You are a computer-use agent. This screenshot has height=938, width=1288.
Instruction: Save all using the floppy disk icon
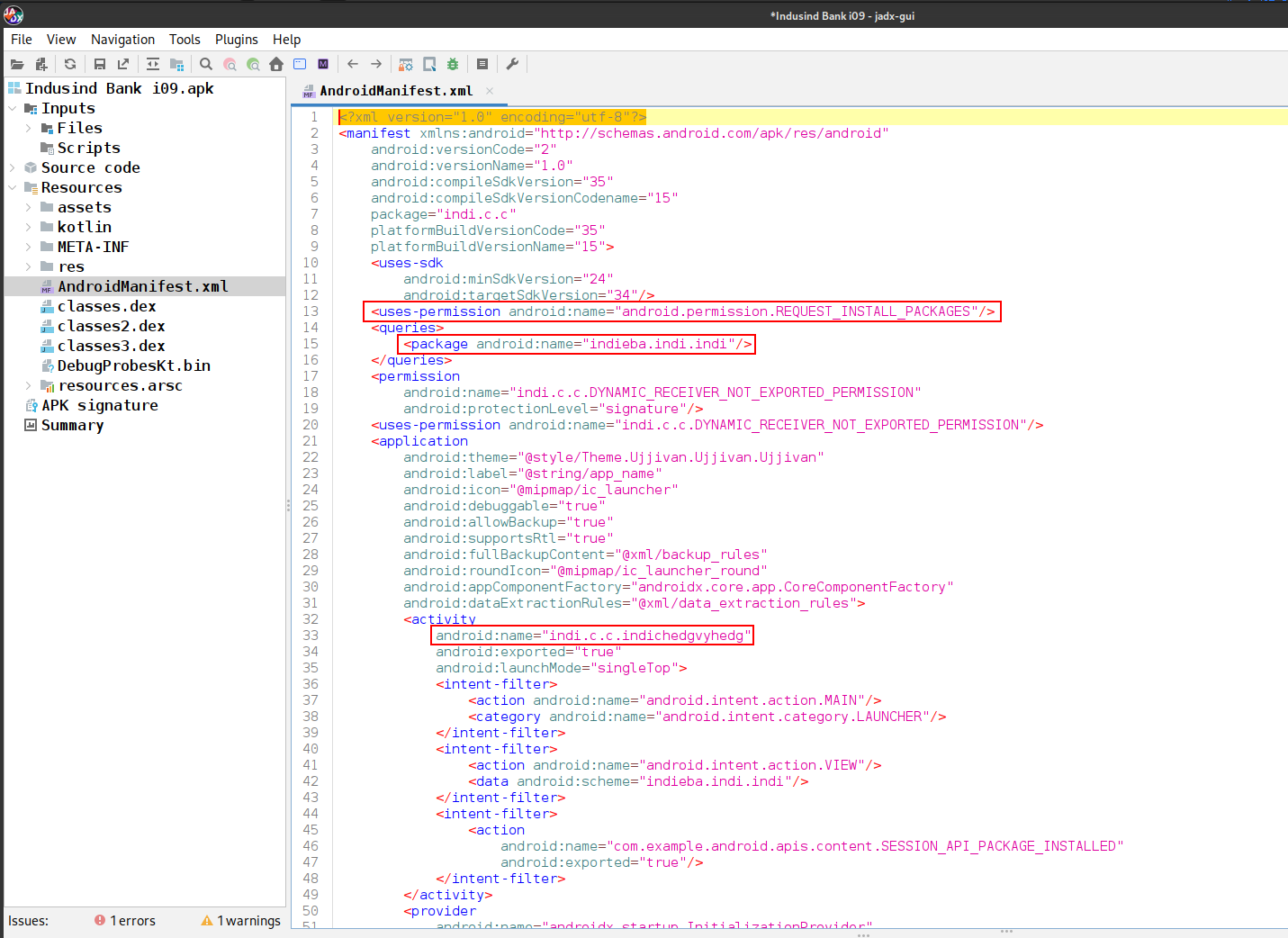(x=100, y=64)
